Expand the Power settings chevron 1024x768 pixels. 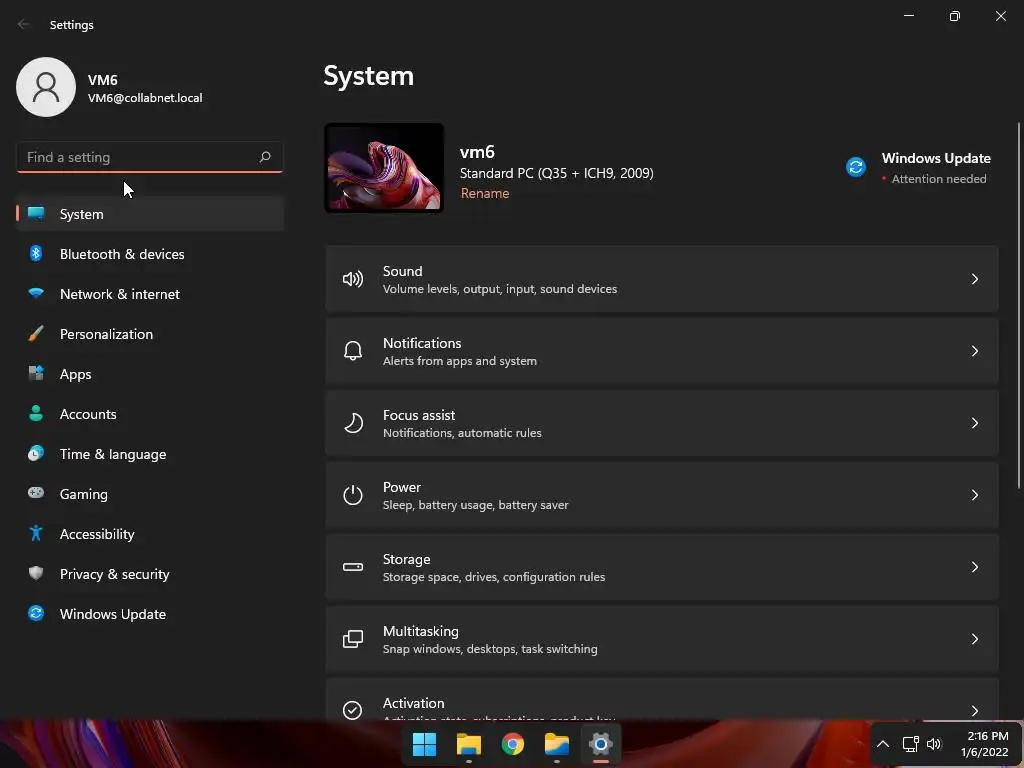pos(974,494)
